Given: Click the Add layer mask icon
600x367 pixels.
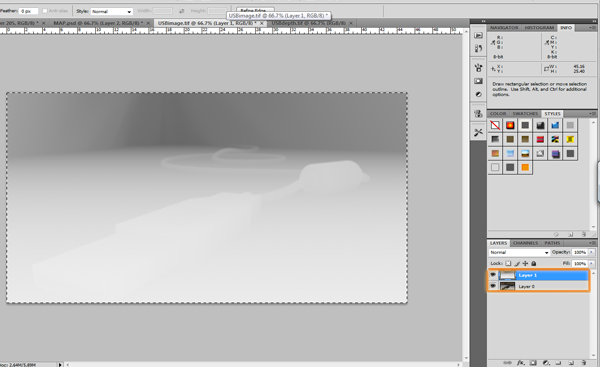Looking at the screenshot, I should 533,362.
